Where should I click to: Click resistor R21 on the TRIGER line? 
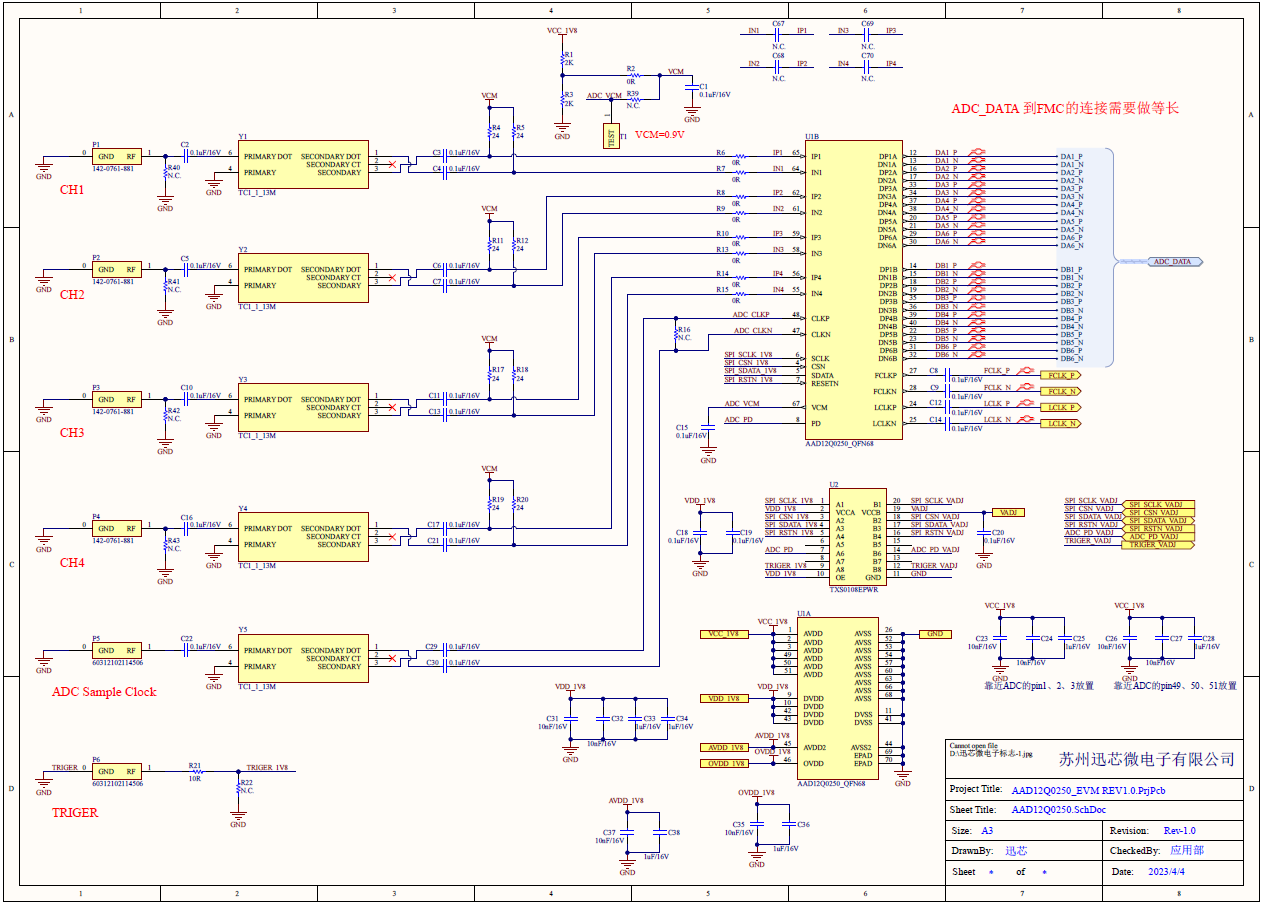(196, 771)
